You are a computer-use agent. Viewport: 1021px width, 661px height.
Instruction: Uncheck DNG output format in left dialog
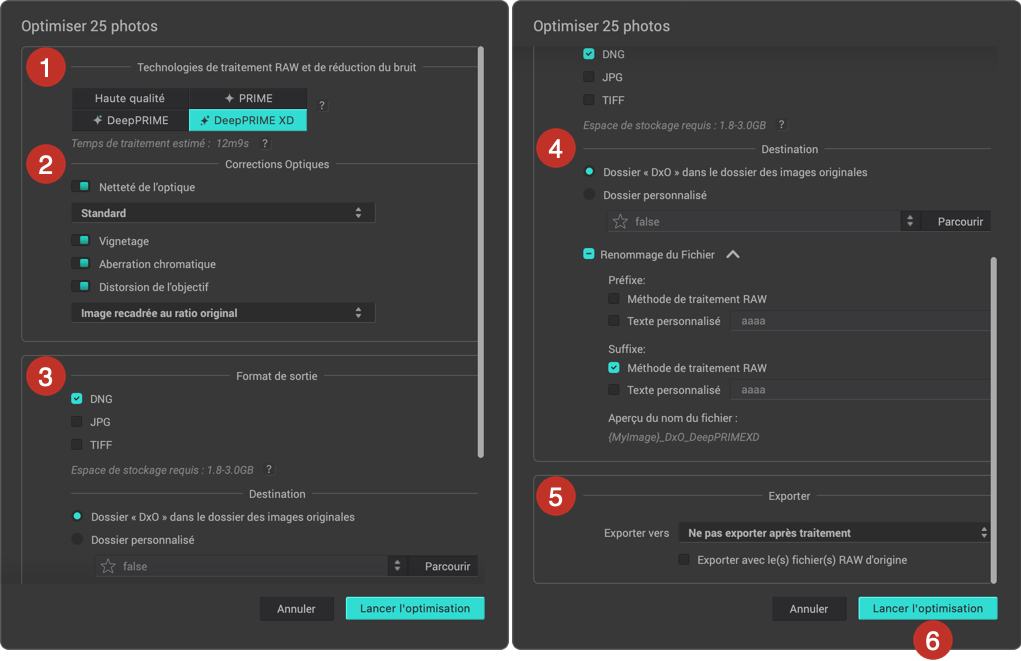[x=77, y=399]
